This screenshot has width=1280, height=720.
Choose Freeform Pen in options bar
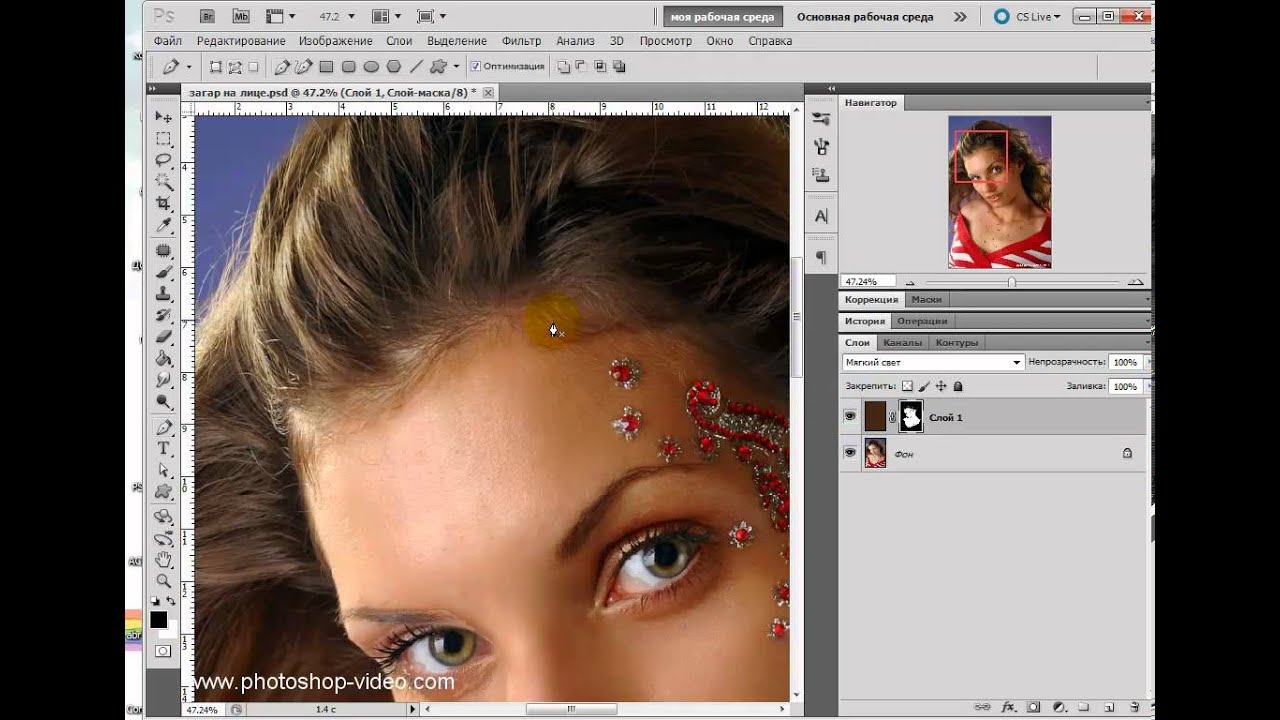tap(303, 67)
